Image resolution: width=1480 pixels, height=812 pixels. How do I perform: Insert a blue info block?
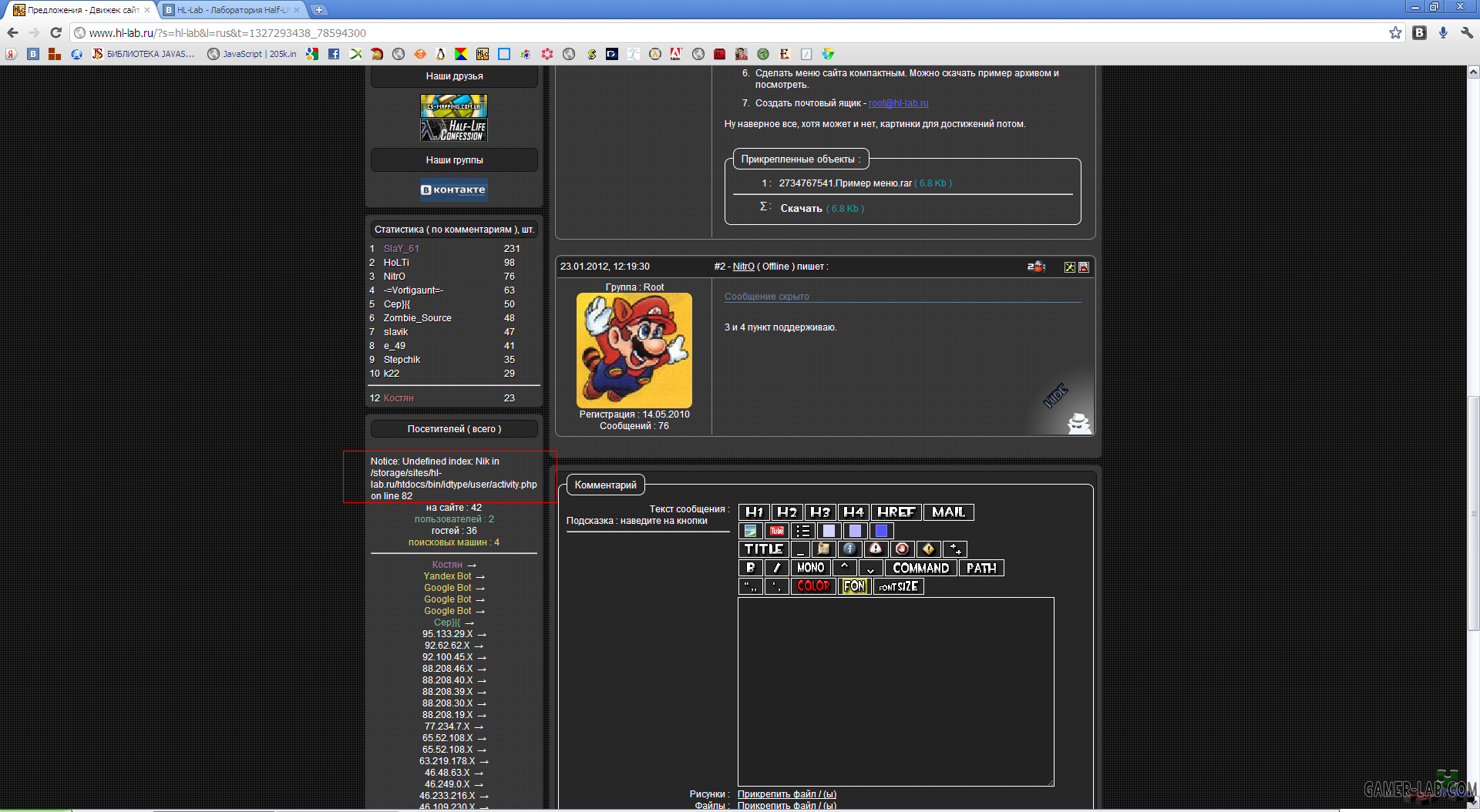(849, 549)
